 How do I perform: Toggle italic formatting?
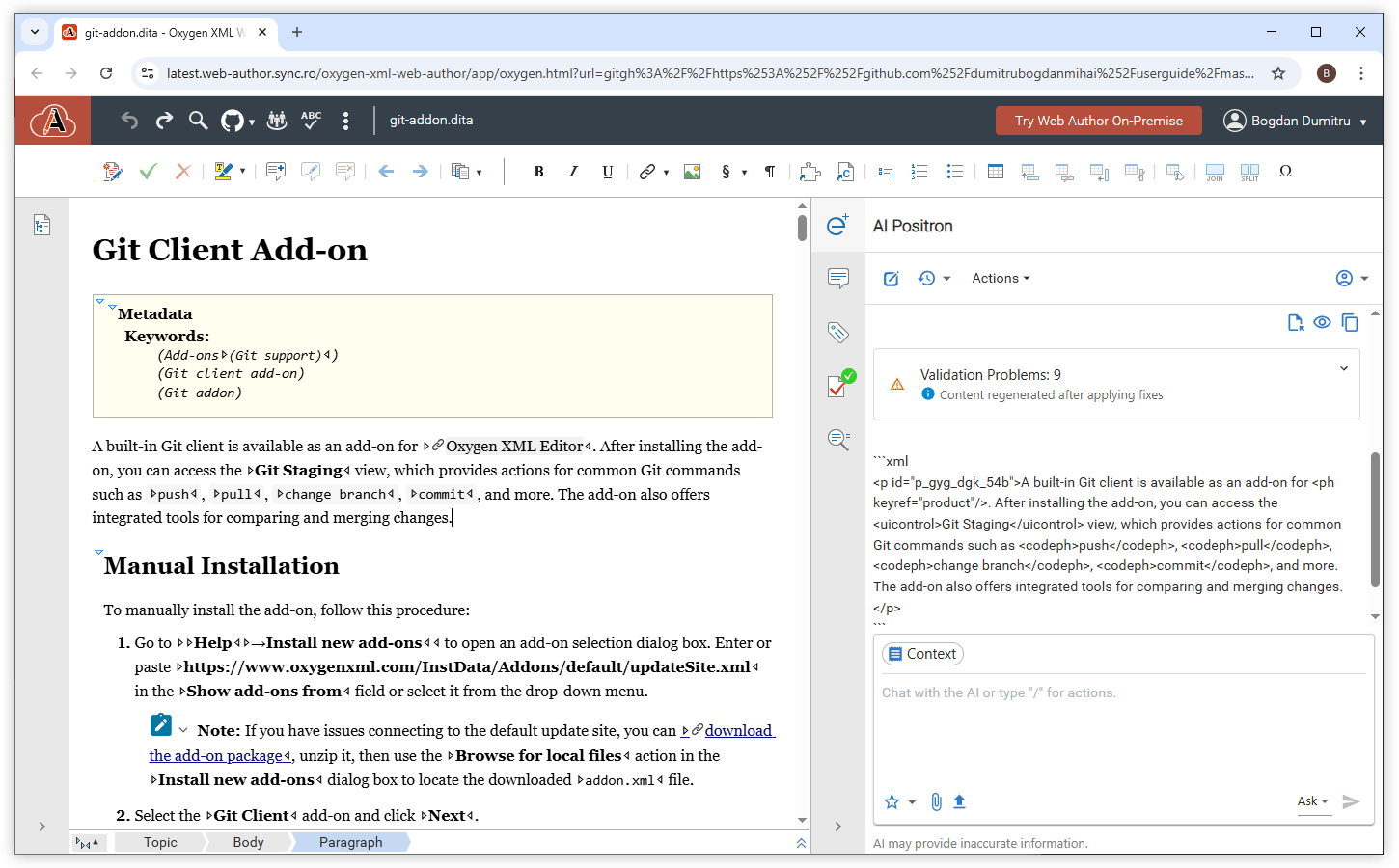click(573, 172)
